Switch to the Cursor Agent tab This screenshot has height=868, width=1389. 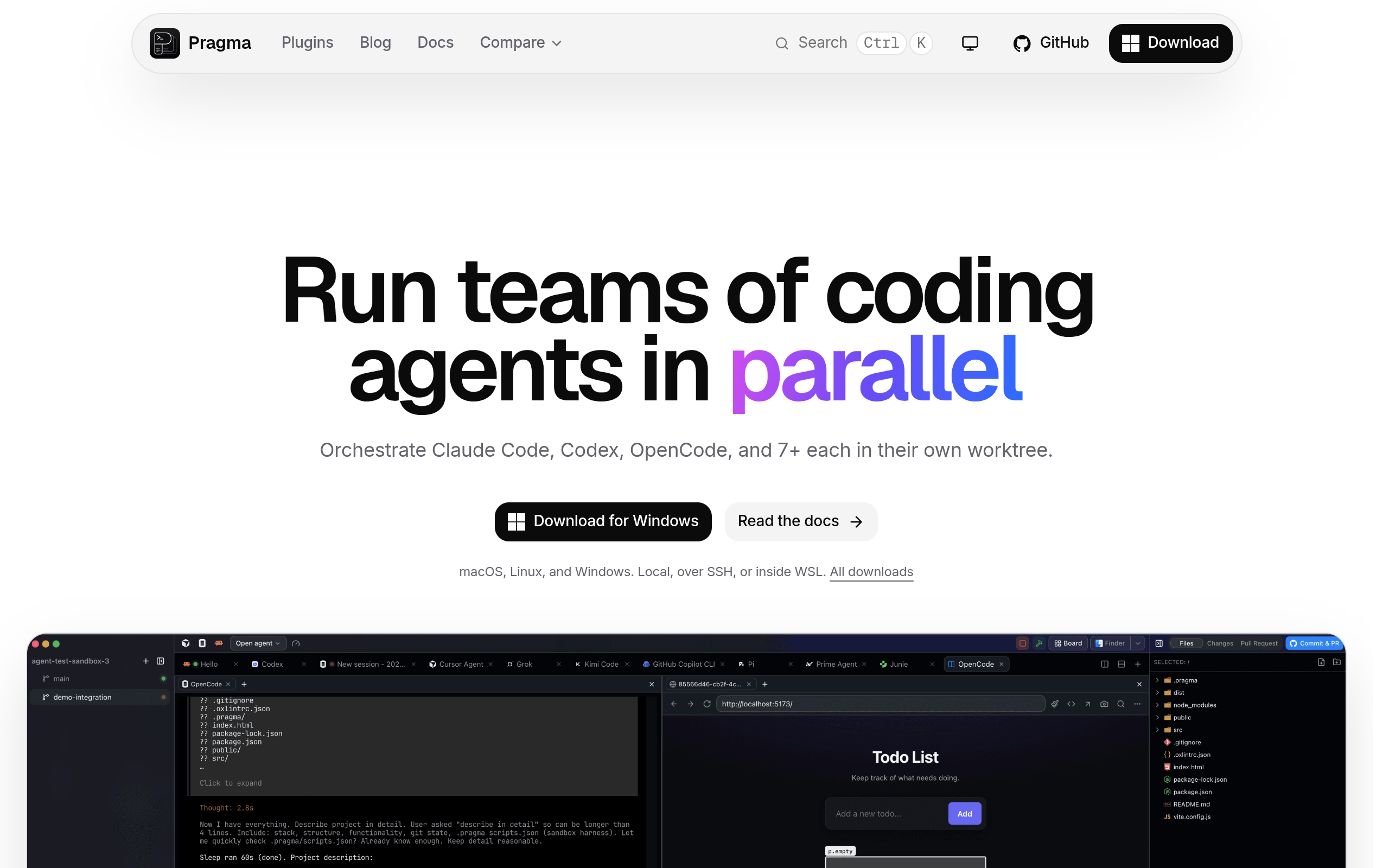tap(461, 664)
